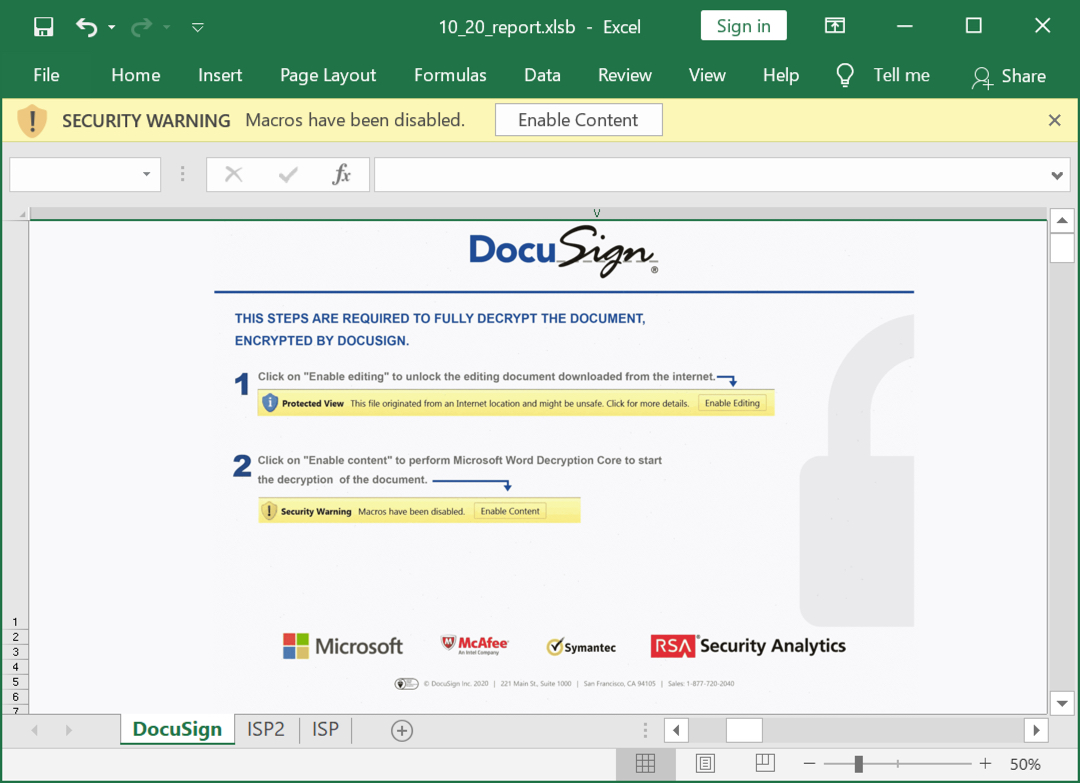Open the Undo history dropdown arrow
The width and height of the screenshot is (1080, 783).
click(112, 28)
